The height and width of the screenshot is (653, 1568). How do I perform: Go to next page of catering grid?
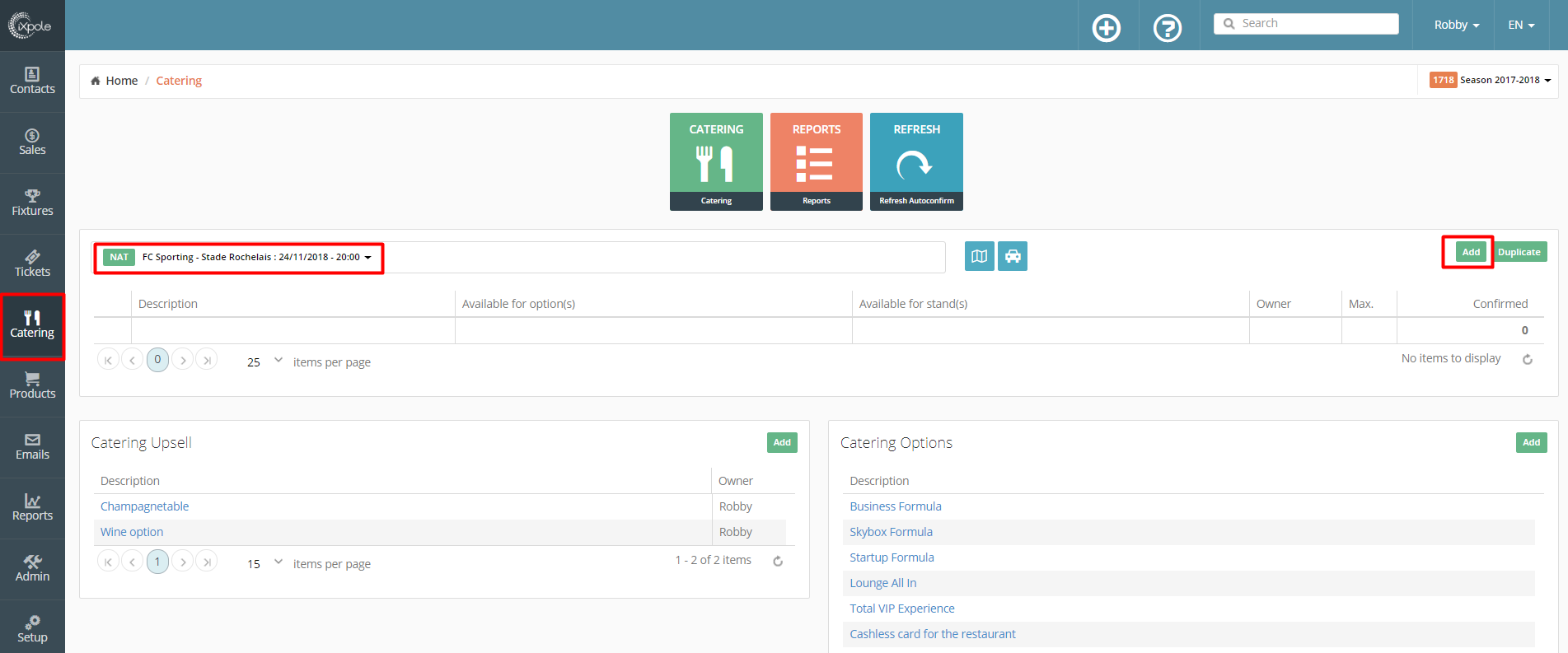click(x=183, y=360)
